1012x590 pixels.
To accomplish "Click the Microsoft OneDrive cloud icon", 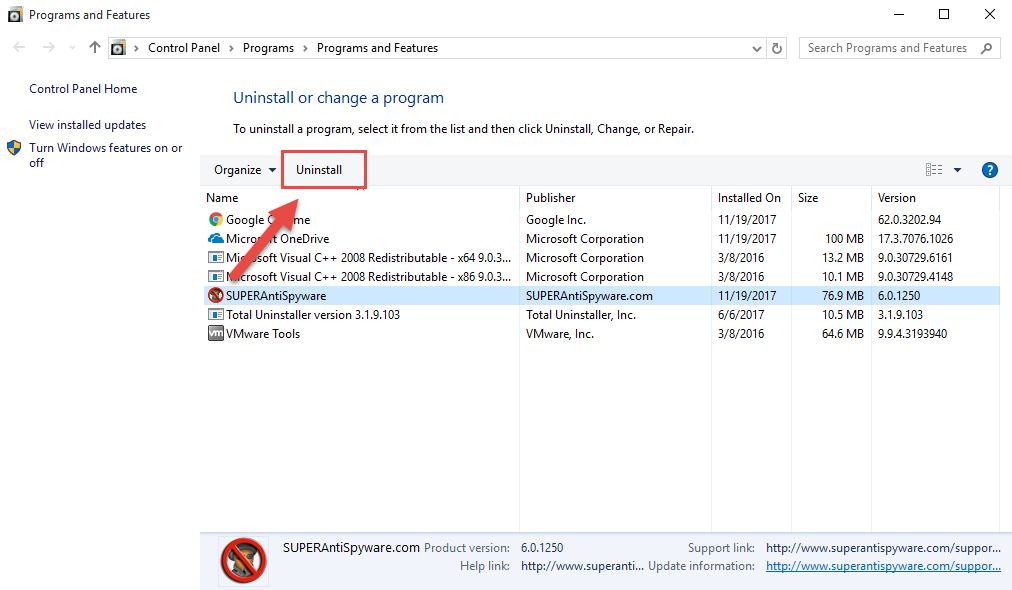I will [x=216, y=239].
